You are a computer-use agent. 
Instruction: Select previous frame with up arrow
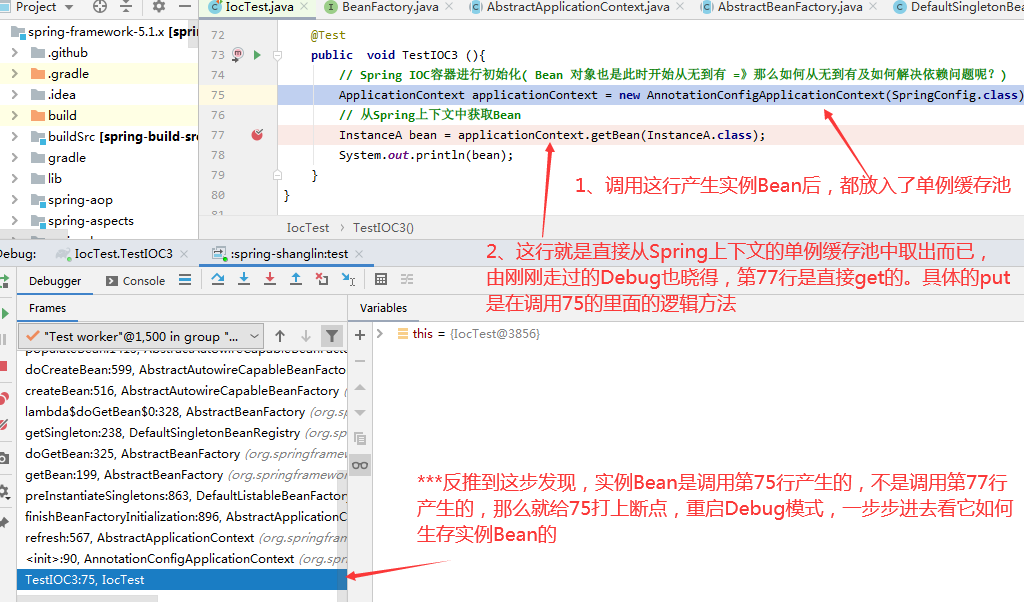[280, 336]
